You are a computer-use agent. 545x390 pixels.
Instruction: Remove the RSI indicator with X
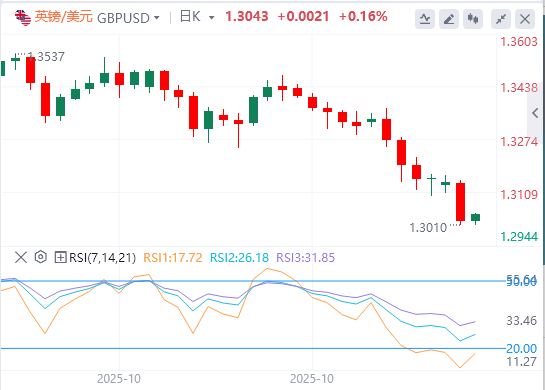click(21, 258)
